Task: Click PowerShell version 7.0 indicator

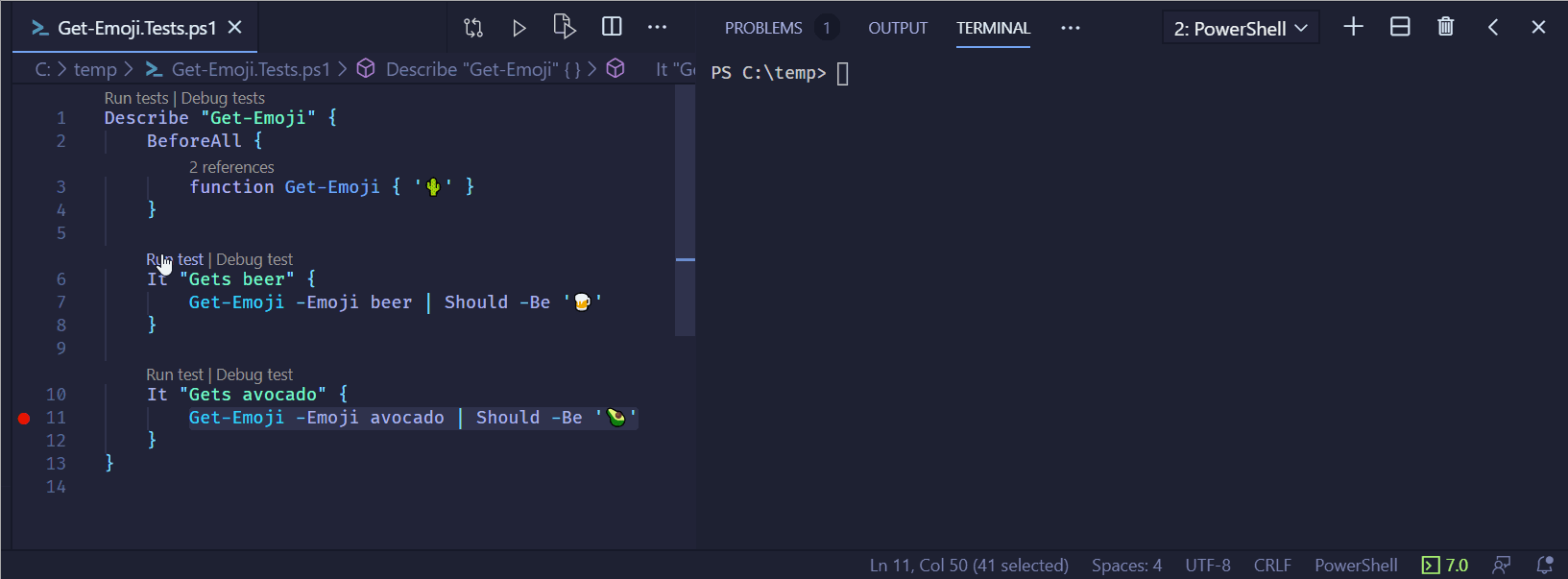Action: pos(1445,565)
